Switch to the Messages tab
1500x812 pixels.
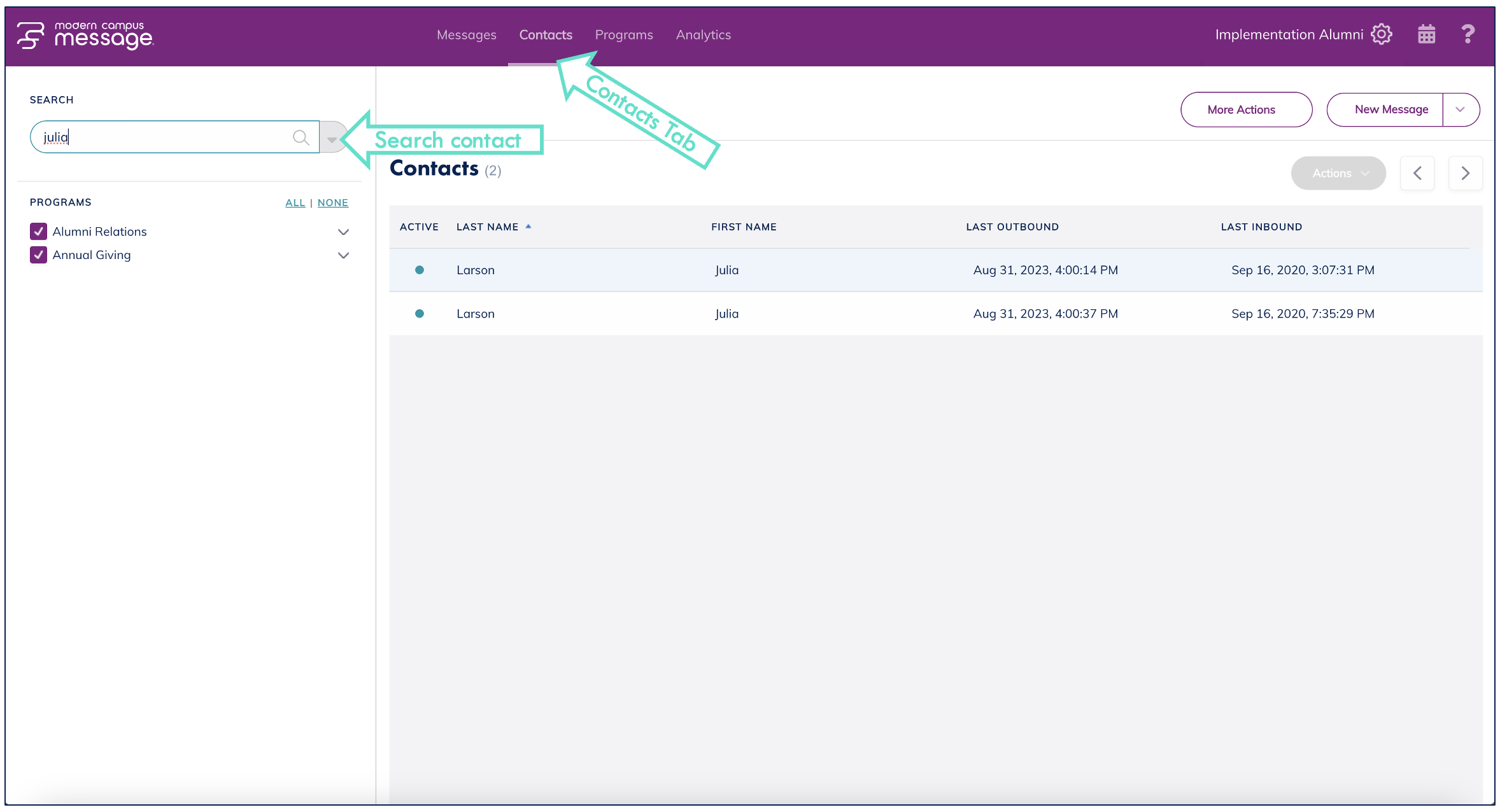click(x=466, y=35)
